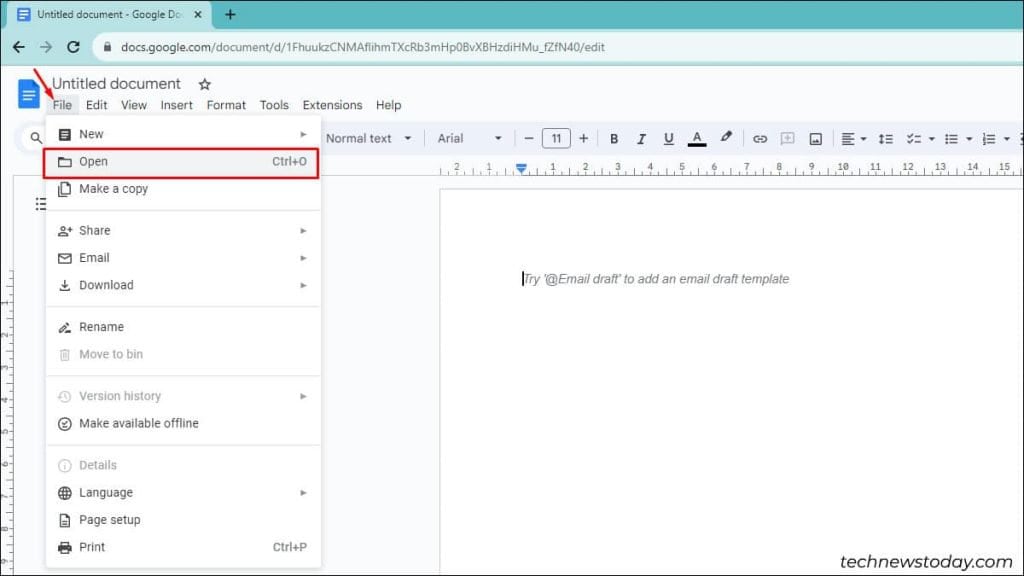Click the insert link icon
The height and width of the screenshot is (576, 1024).
760,138
